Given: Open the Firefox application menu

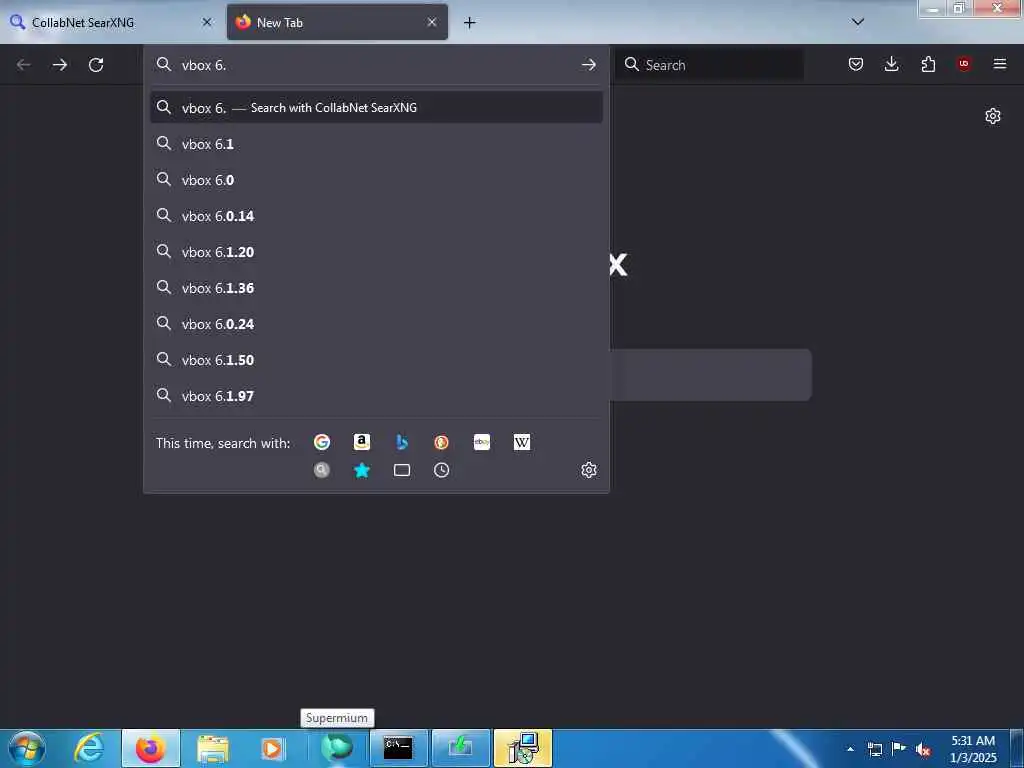Looking at the screenshot, I should [x=1000, y=64].
